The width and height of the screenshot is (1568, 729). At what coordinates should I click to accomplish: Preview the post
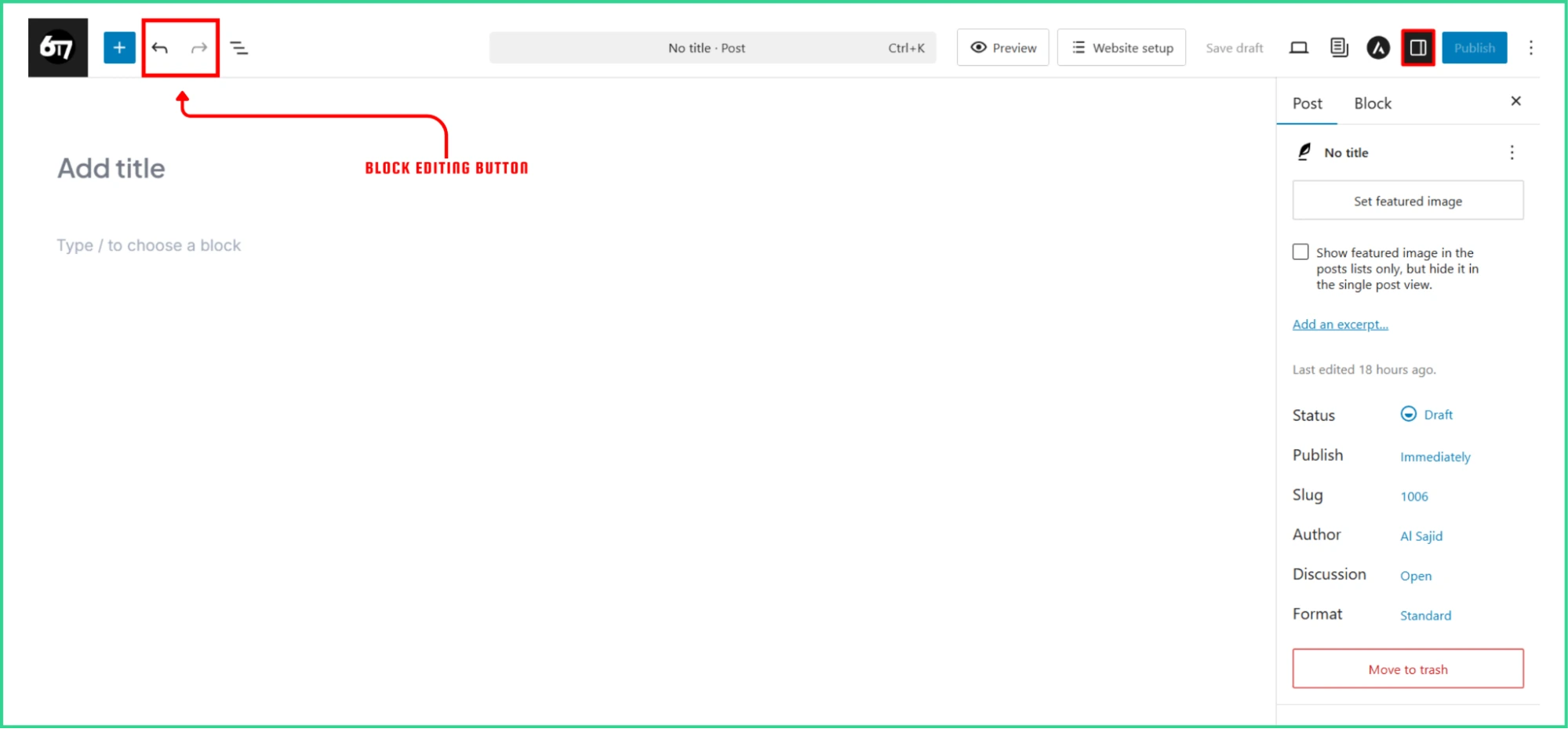tap(1003, 48)
